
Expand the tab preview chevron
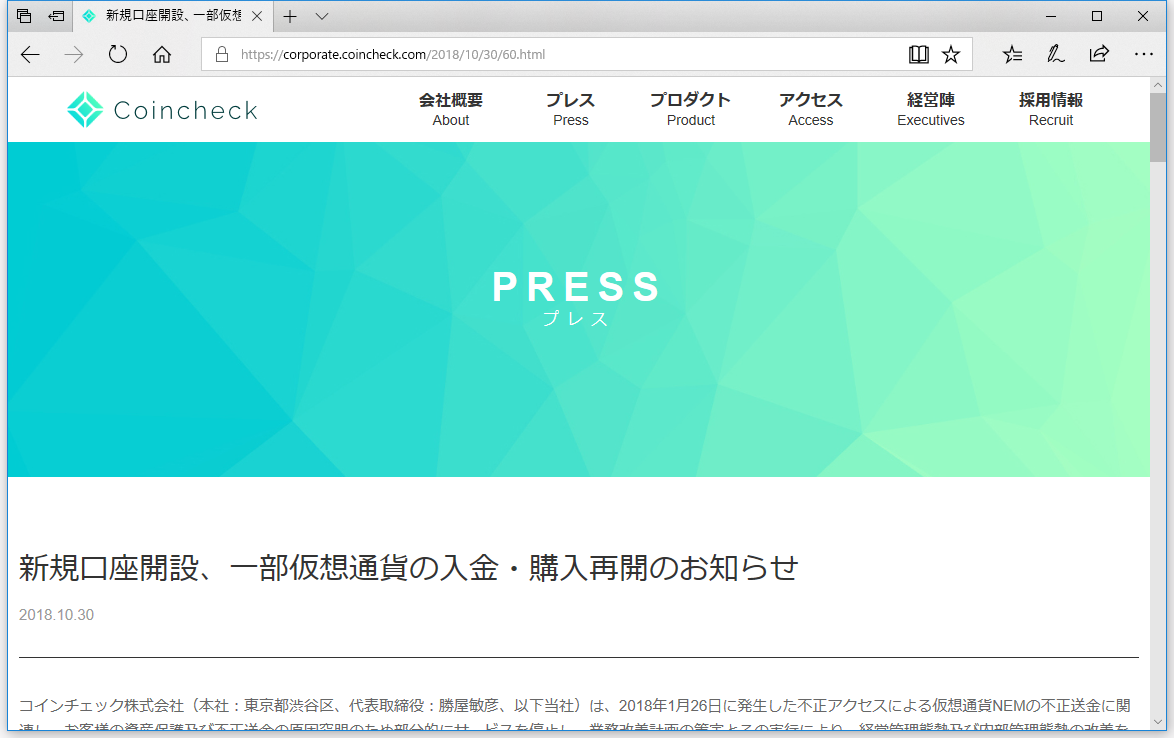tap(321, 16)
